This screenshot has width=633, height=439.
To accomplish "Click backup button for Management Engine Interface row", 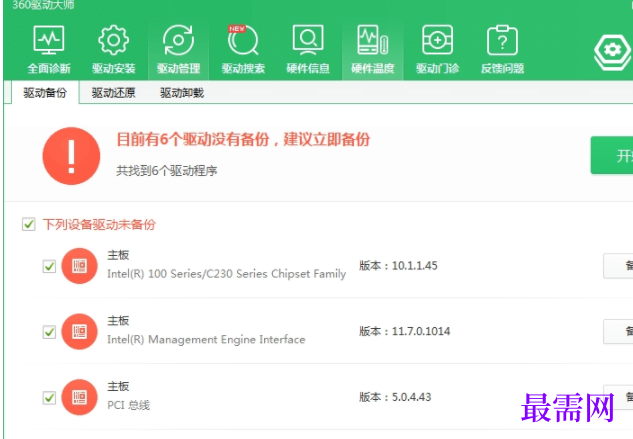I will [618, 332].
